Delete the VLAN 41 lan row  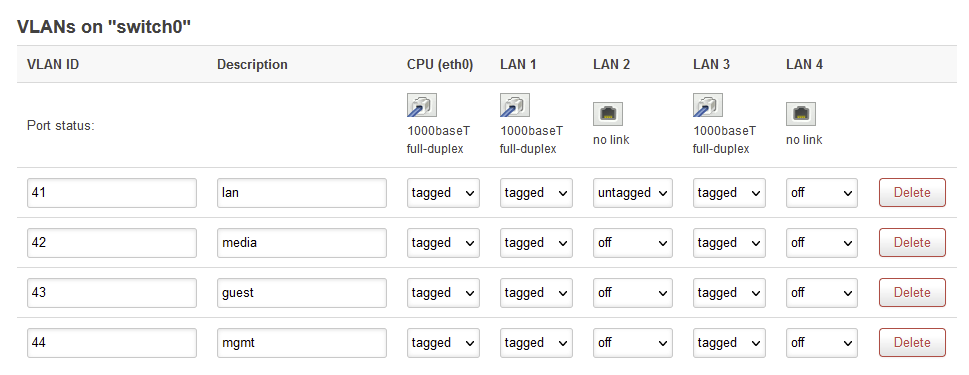[912, 193]
